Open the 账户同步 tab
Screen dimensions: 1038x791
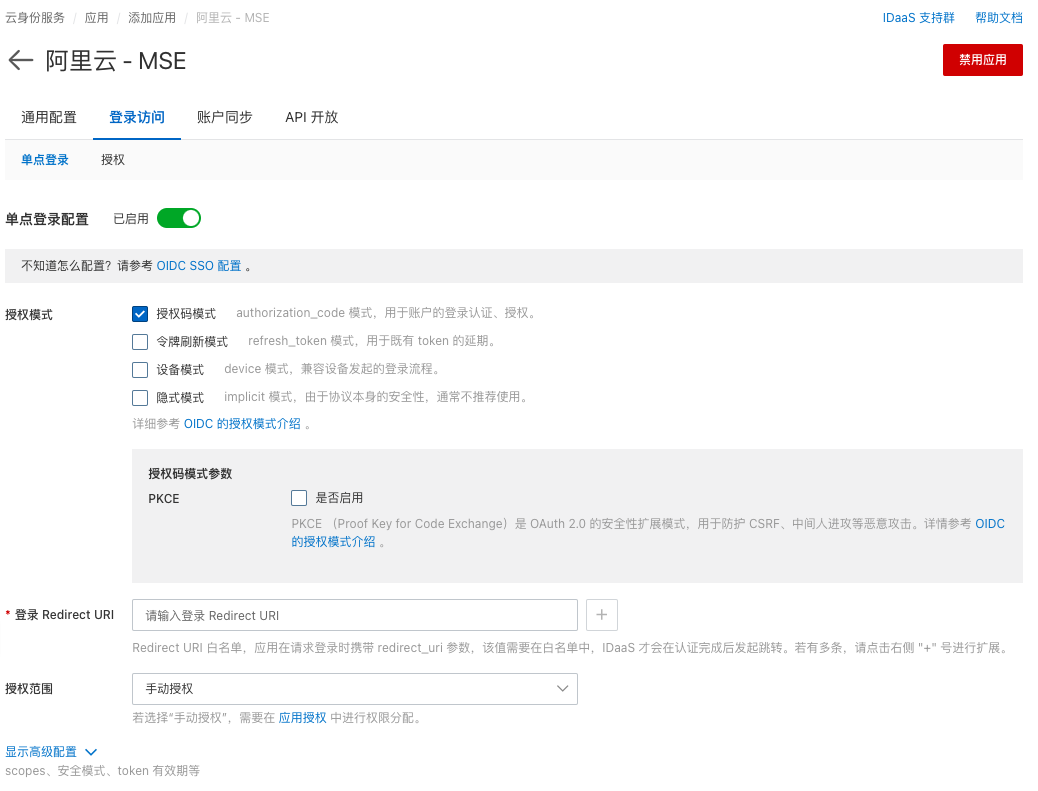225,117
